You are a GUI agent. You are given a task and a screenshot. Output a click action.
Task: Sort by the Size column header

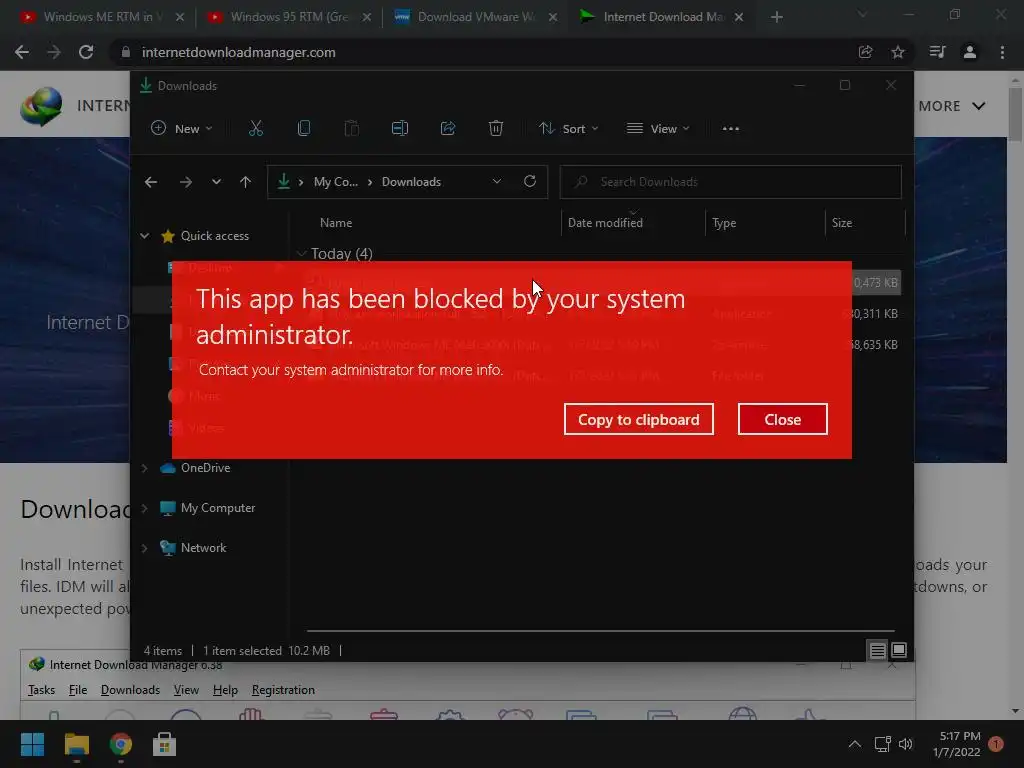(x=842, y=223)
